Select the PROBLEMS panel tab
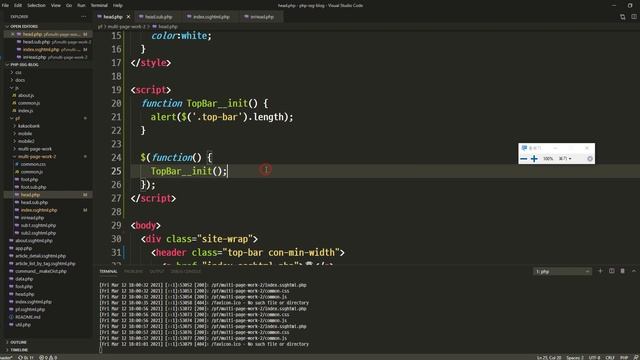This screenshot has height=360, width=640. pyautogui.click(x=133, y=271)
